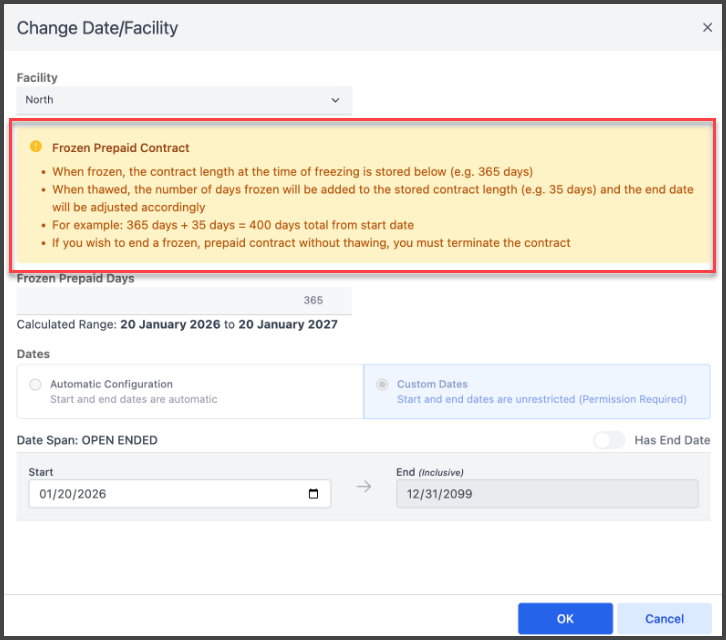Click the End (Inclusive) date field
The width and height of the screenshot is (726, 640).
[546, 494]
